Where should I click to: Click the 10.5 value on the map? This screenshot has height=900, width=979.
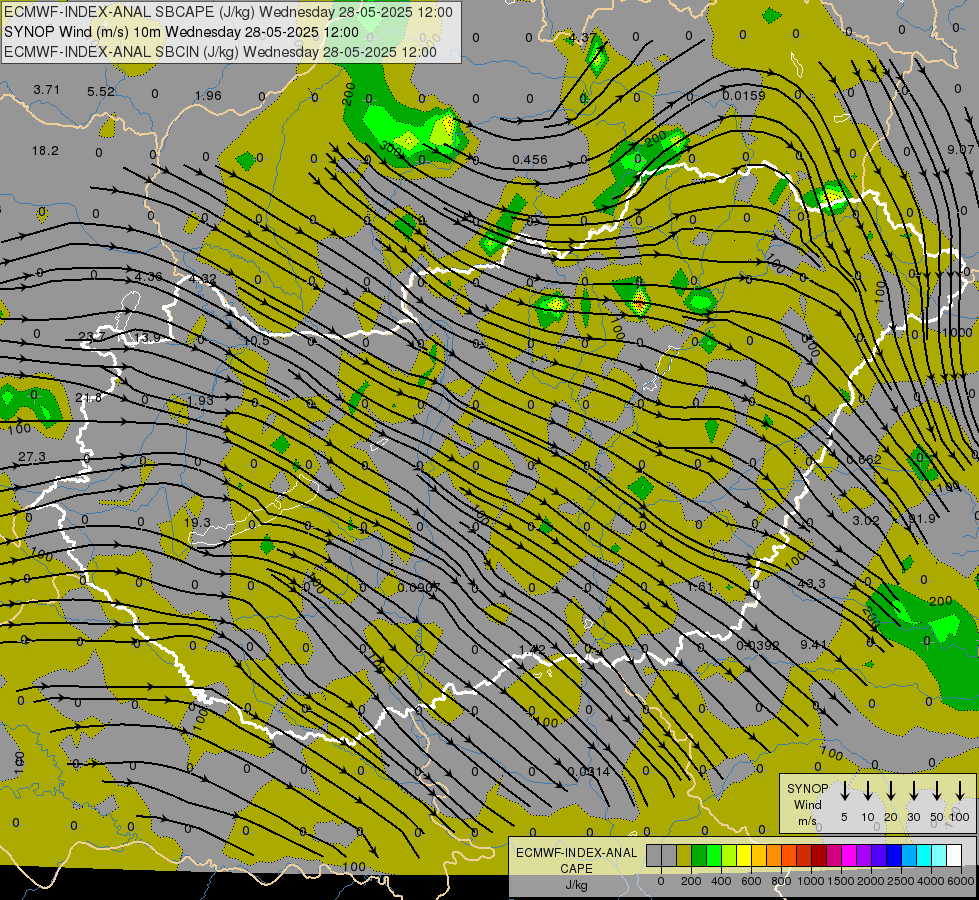[x=257, y=340]
